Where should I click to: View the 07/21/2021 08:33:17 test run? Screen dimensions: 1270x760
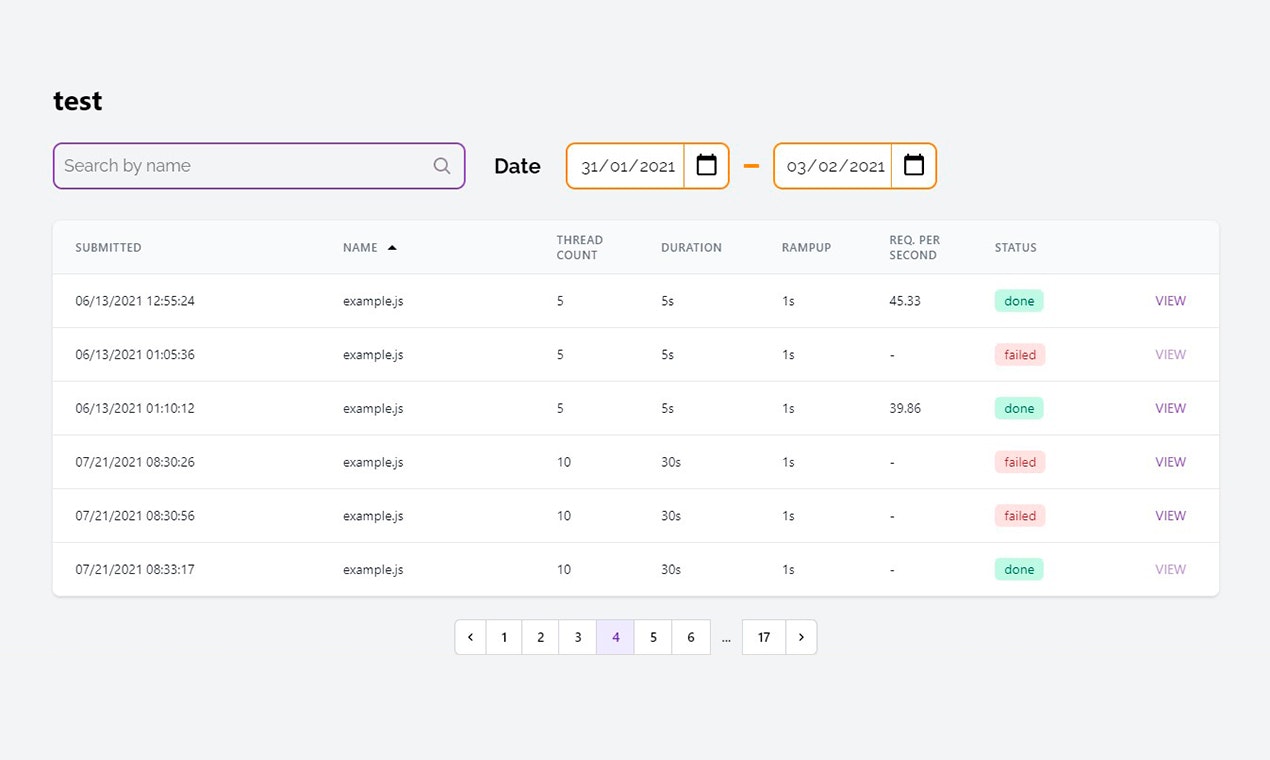(1170, 569)
